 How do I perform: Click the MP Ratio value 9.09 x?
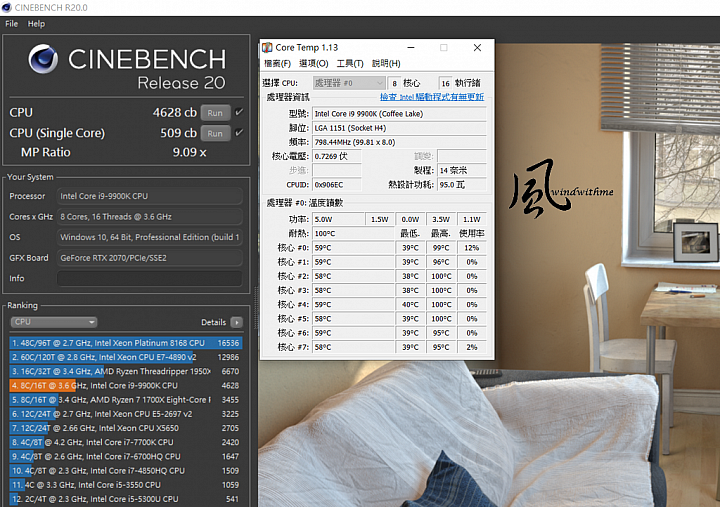click(x=190, y=152)
